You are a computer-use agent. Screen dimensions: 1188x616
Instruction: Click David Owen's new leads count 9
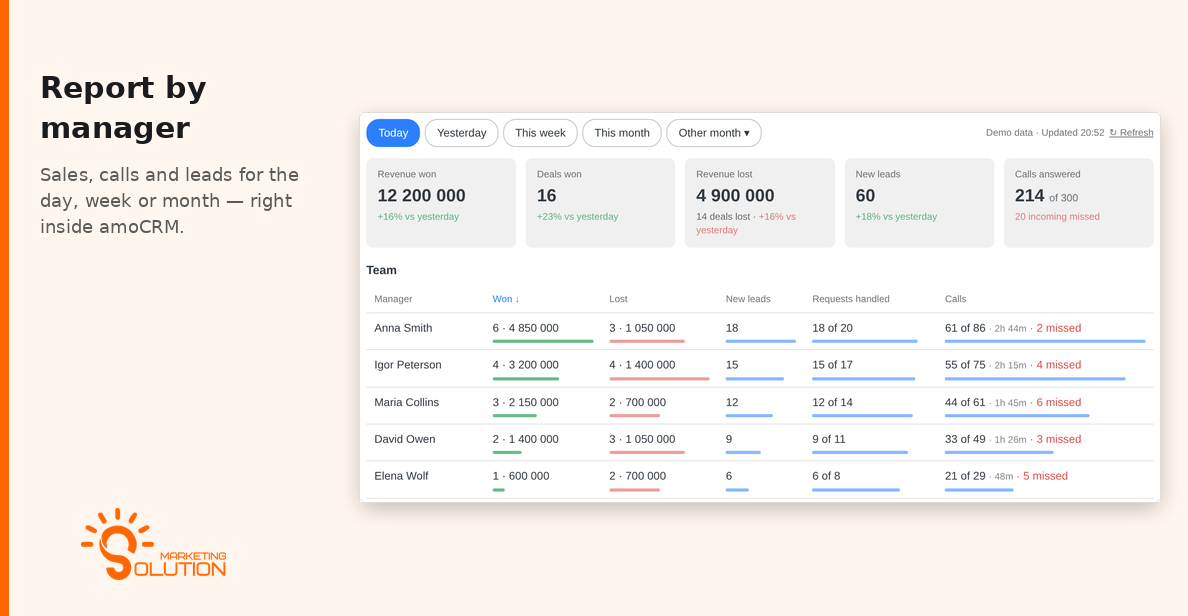pos(729,439)
